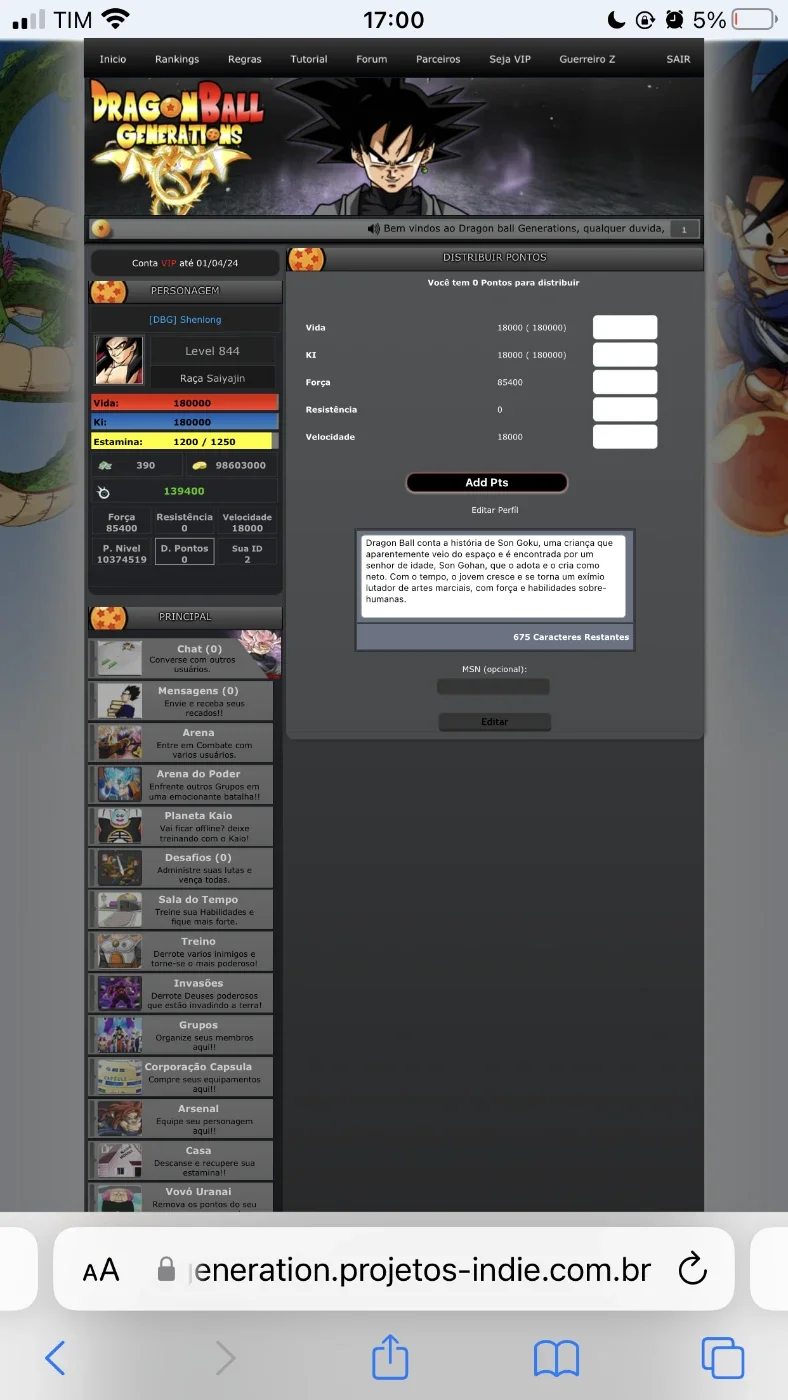Viewport: 788px width, 1400px height.
Task: Click the 'Força 85400' stat box
Action: 122,523
